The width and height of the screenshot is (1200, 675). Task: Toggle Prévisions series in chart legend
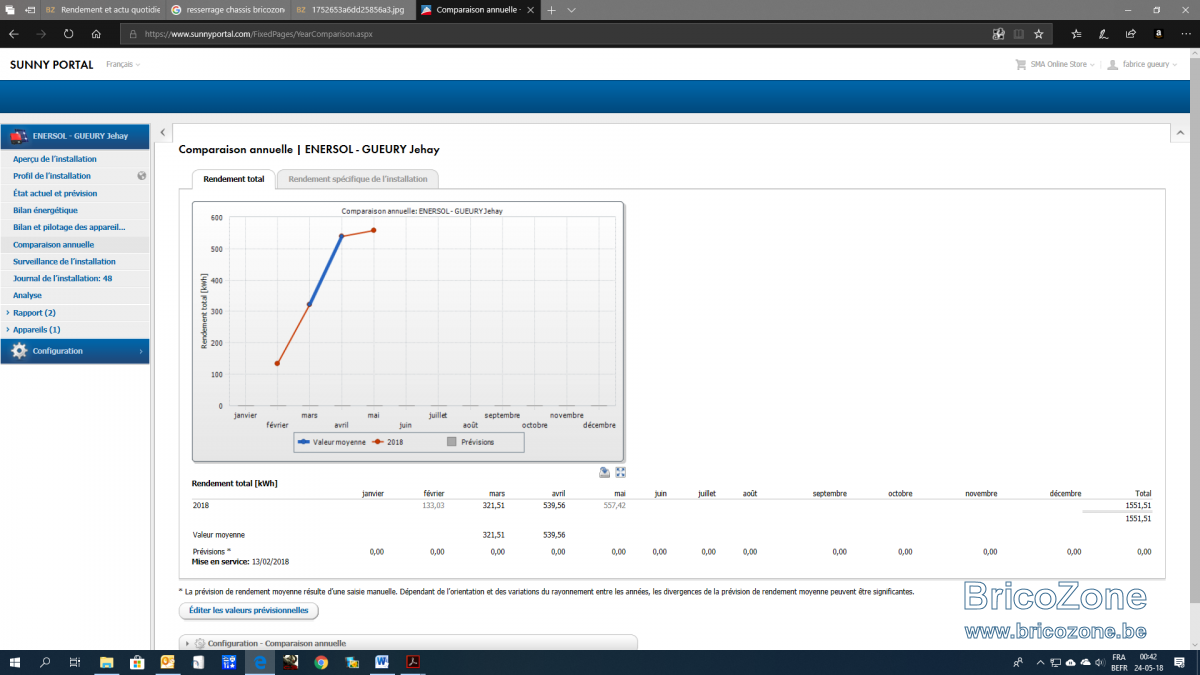tap(470, 441)
